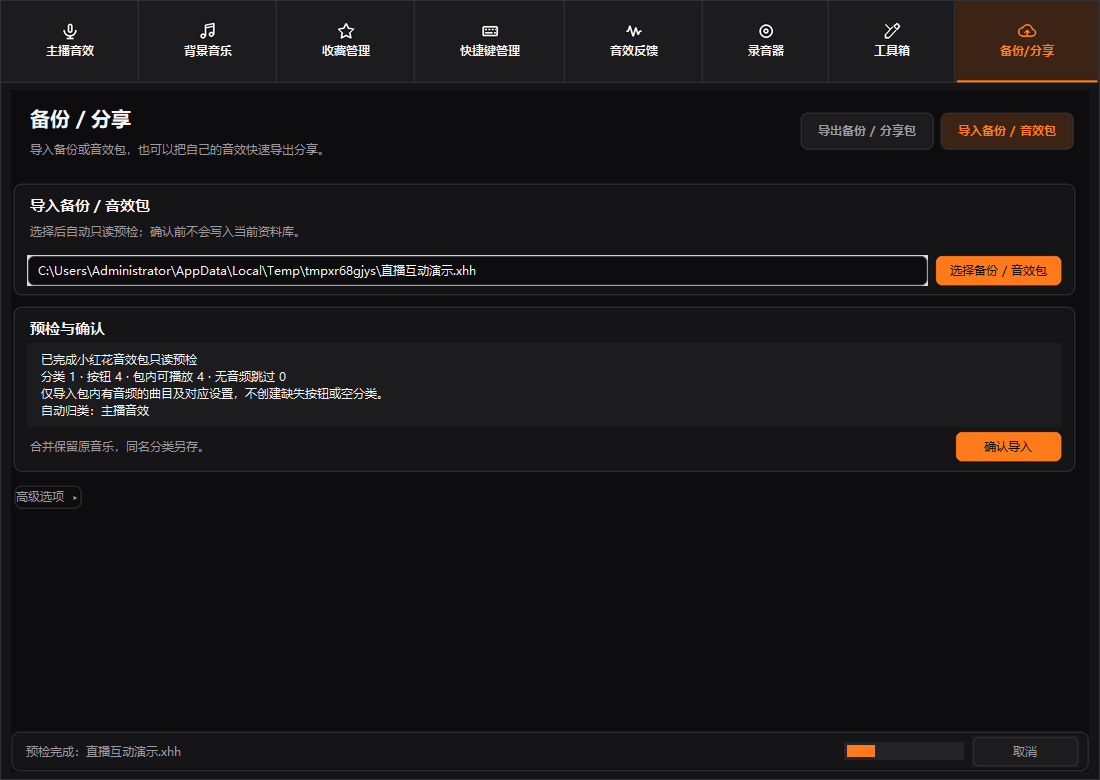Expand the 高级选项 section
Image resolution: width=1100 pixels, height=780 pixels.
click(x=48, y=497)
